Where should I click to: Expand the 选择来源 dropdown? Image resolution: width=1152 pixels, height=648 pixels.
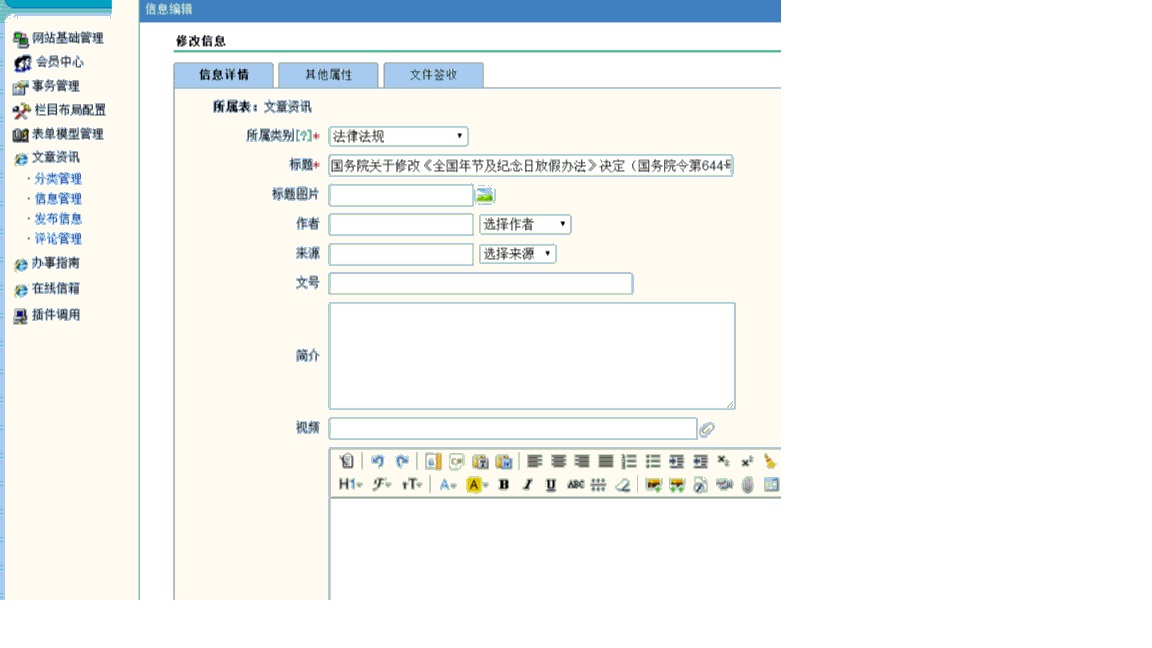coord(517,254)
